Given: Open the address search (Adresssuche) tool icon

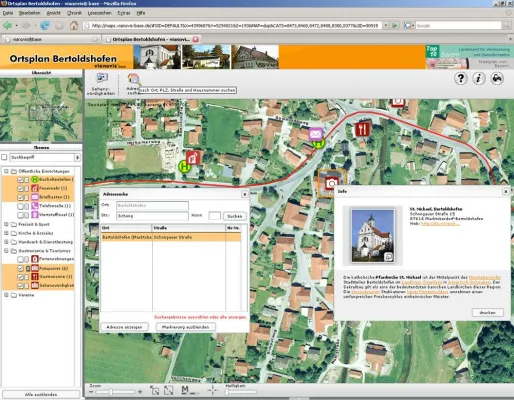Looking at the screenshot, I should (x=133, y=80).
